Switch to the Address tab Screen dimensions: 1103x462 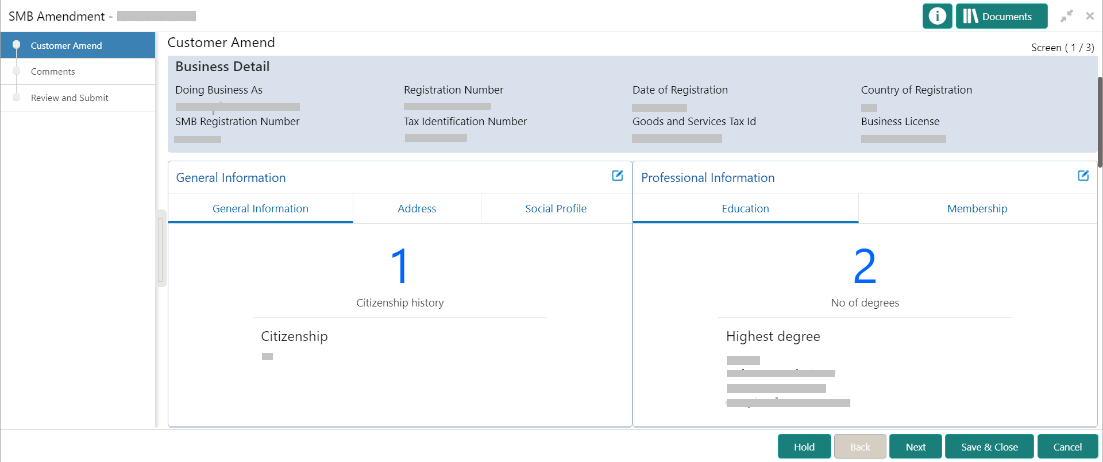417,209
